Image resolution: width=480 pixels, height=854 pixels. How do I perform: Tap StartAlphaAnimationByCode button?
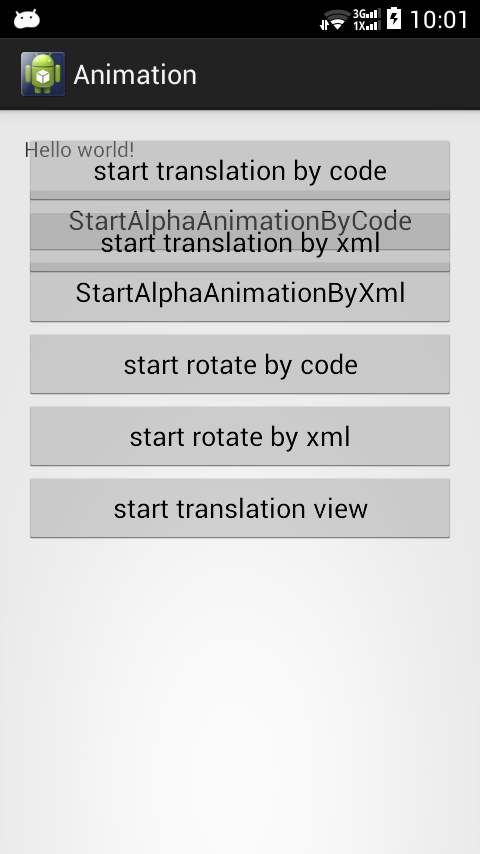click(x=240, y=219)
